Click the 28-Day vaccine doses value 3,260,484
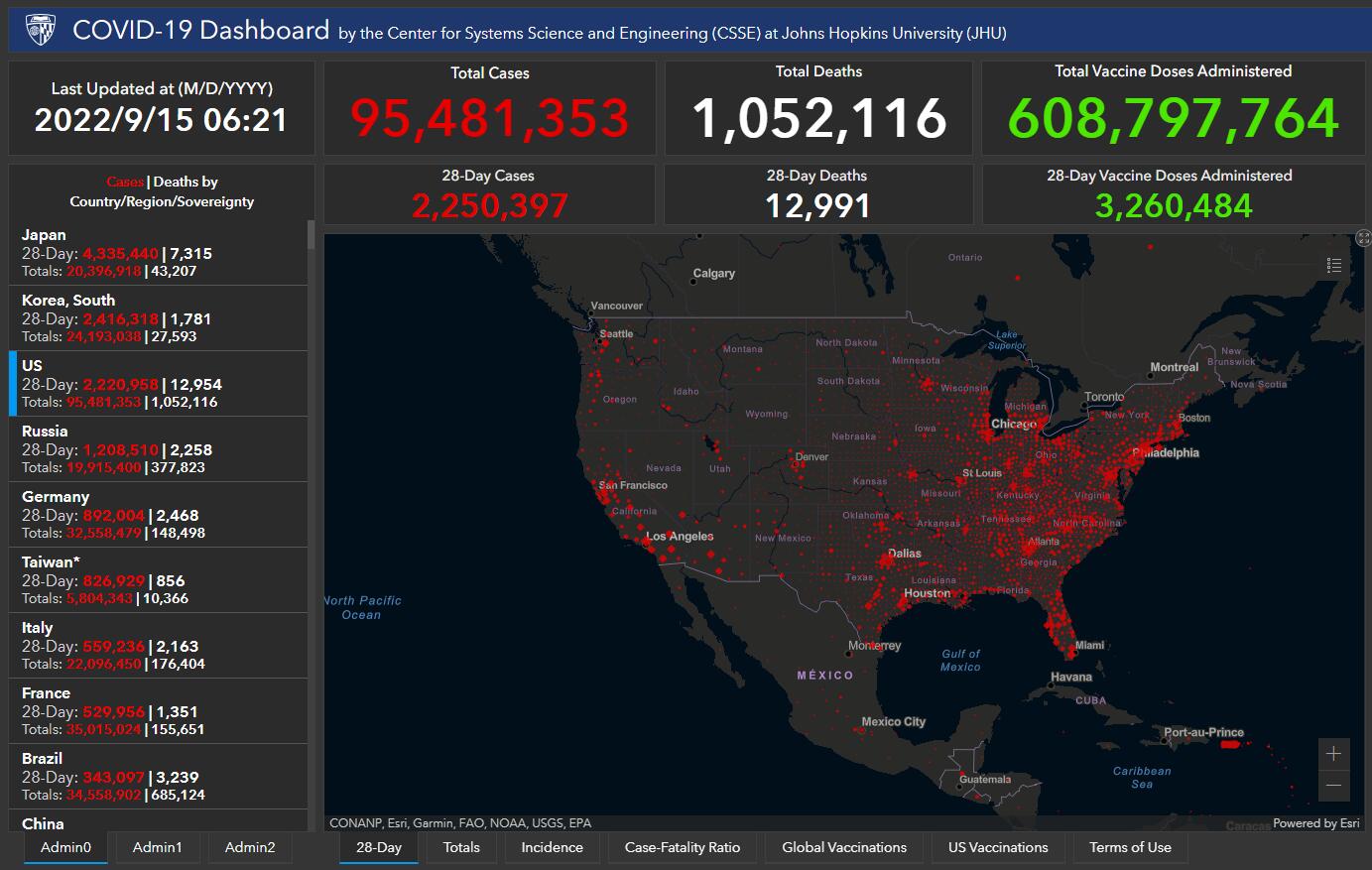1372x870 pixels. point(1174,206)
